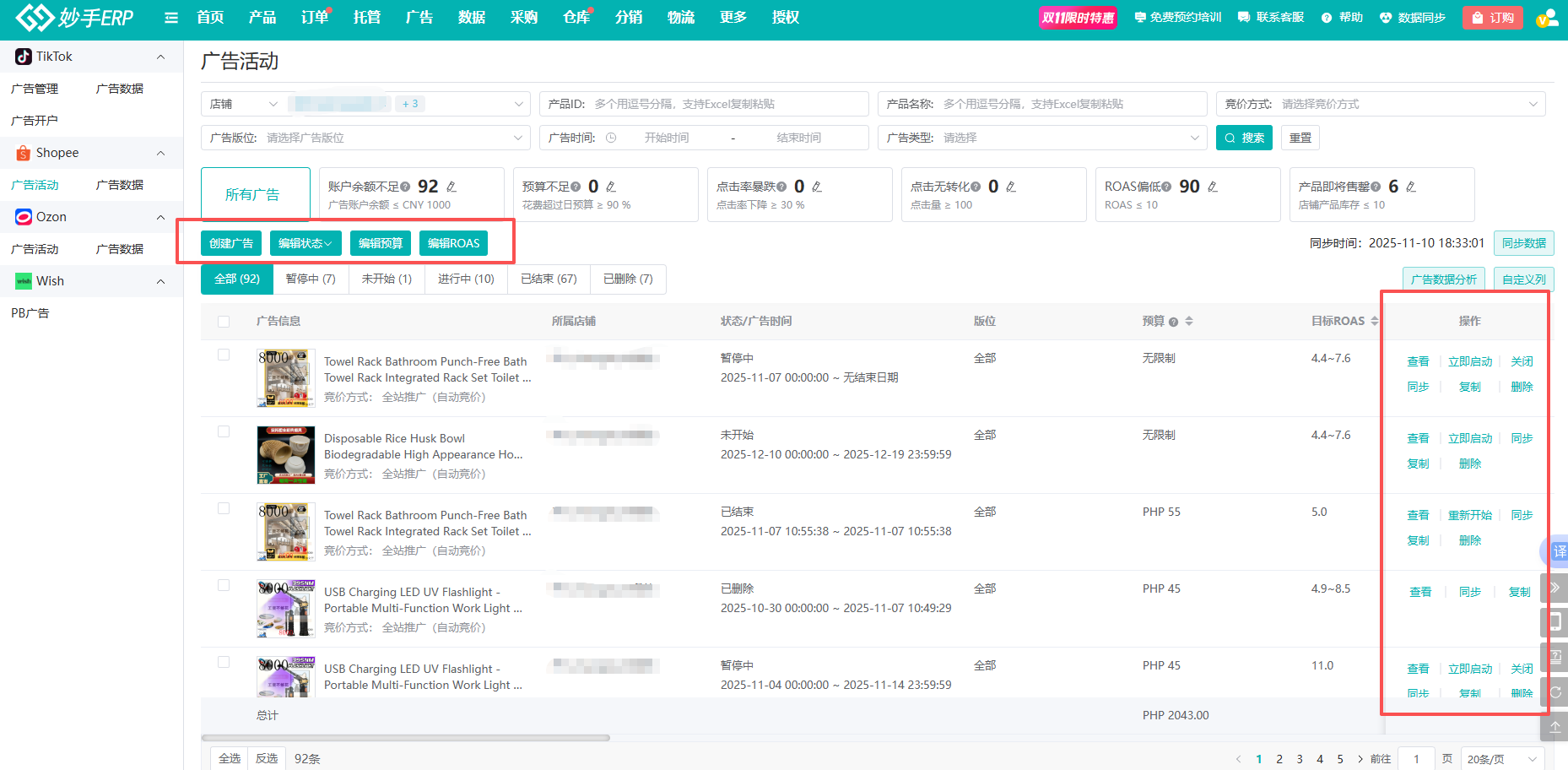Click the 同步数据 button

[x=1524, y=243]
